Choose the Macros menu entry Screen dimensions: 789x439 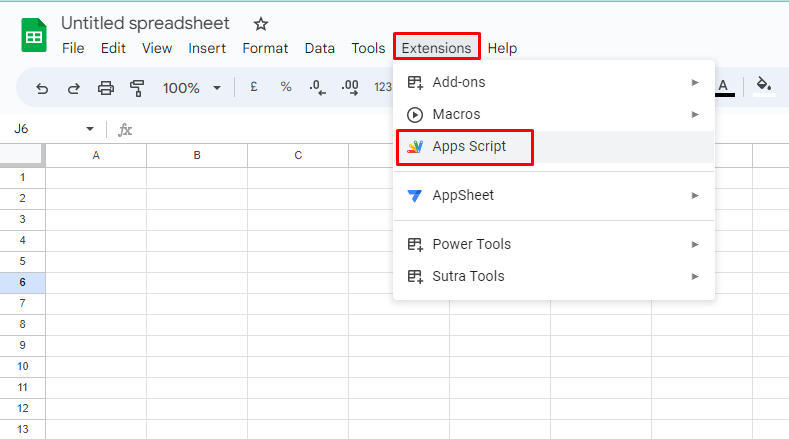point(554,115)
